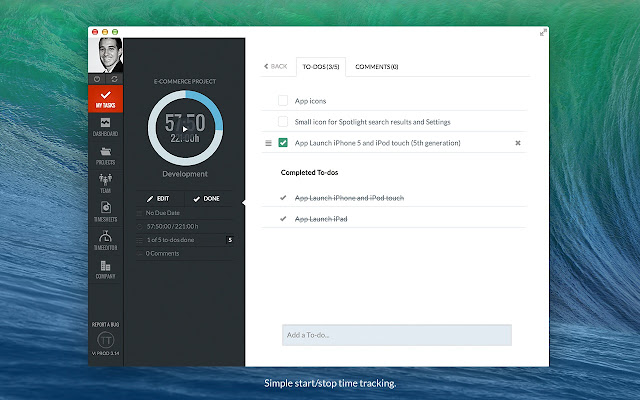The width and height of the screenshot is (640, 400).
Task: Open the Time Editor icon
Action: pos(105,240)
